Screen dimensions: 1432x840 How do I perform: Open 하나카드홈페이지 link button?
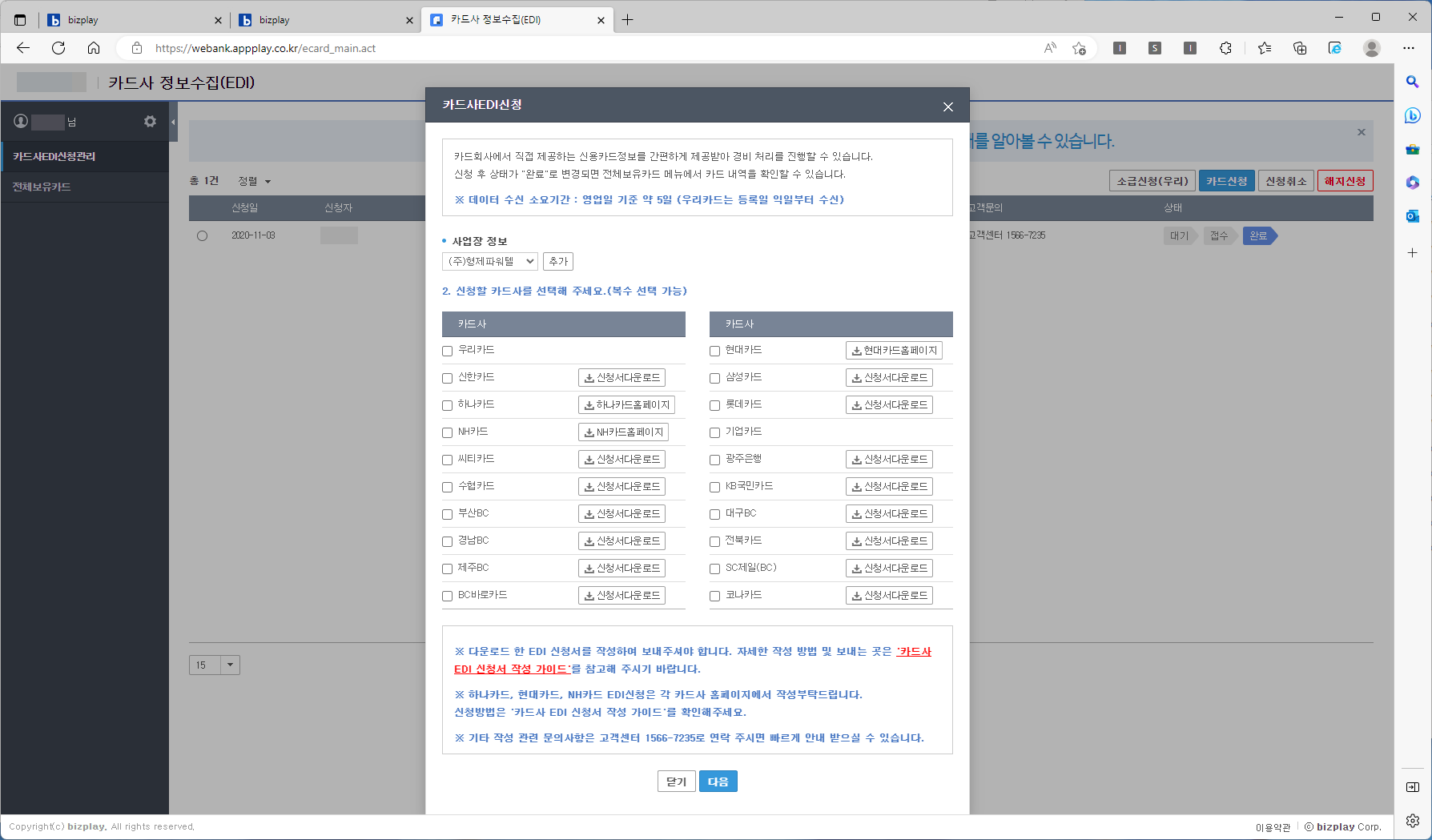626,404
